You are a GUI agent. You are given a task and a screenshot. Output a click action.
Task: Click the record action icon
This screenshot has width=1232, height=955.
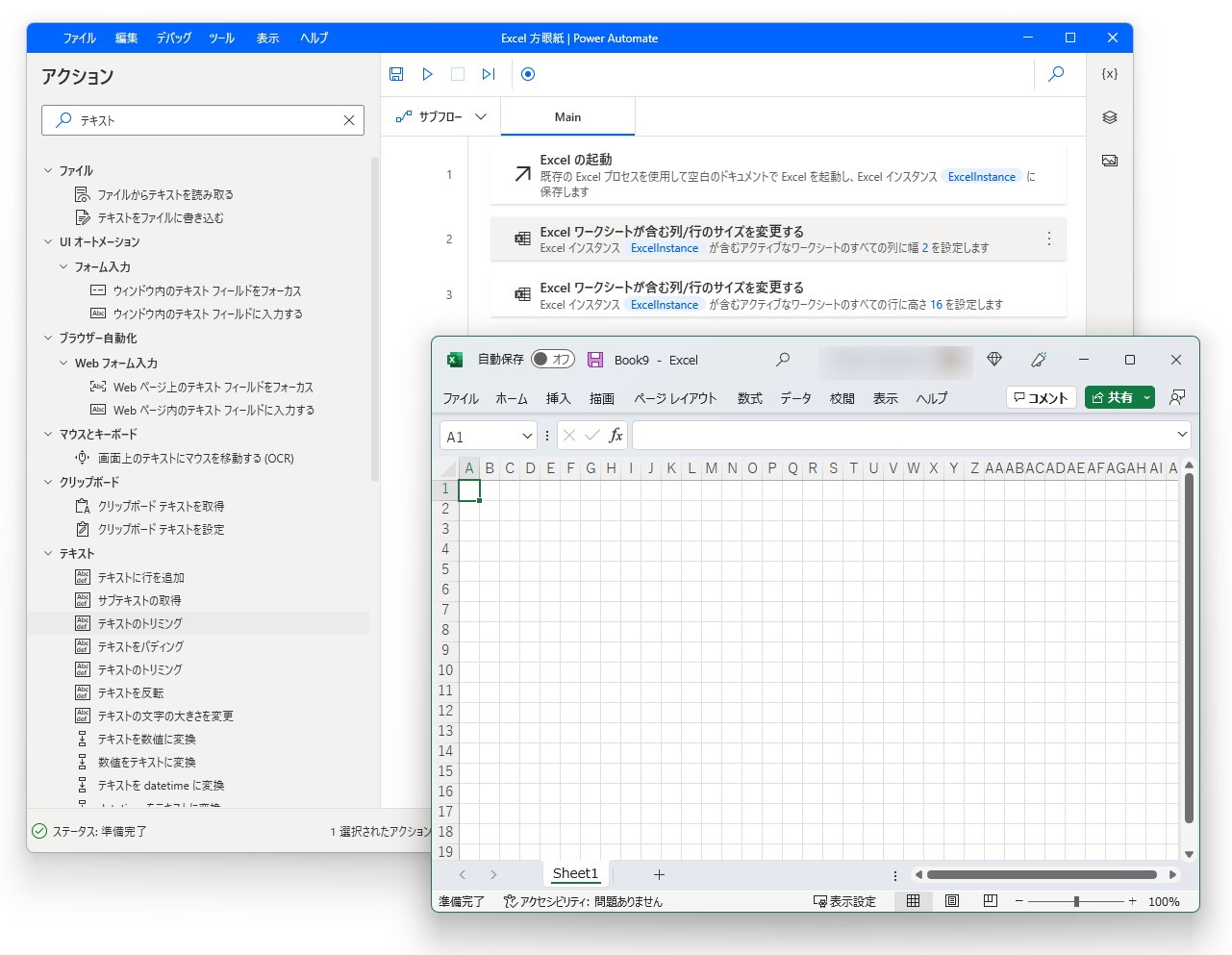pos(528,74)
